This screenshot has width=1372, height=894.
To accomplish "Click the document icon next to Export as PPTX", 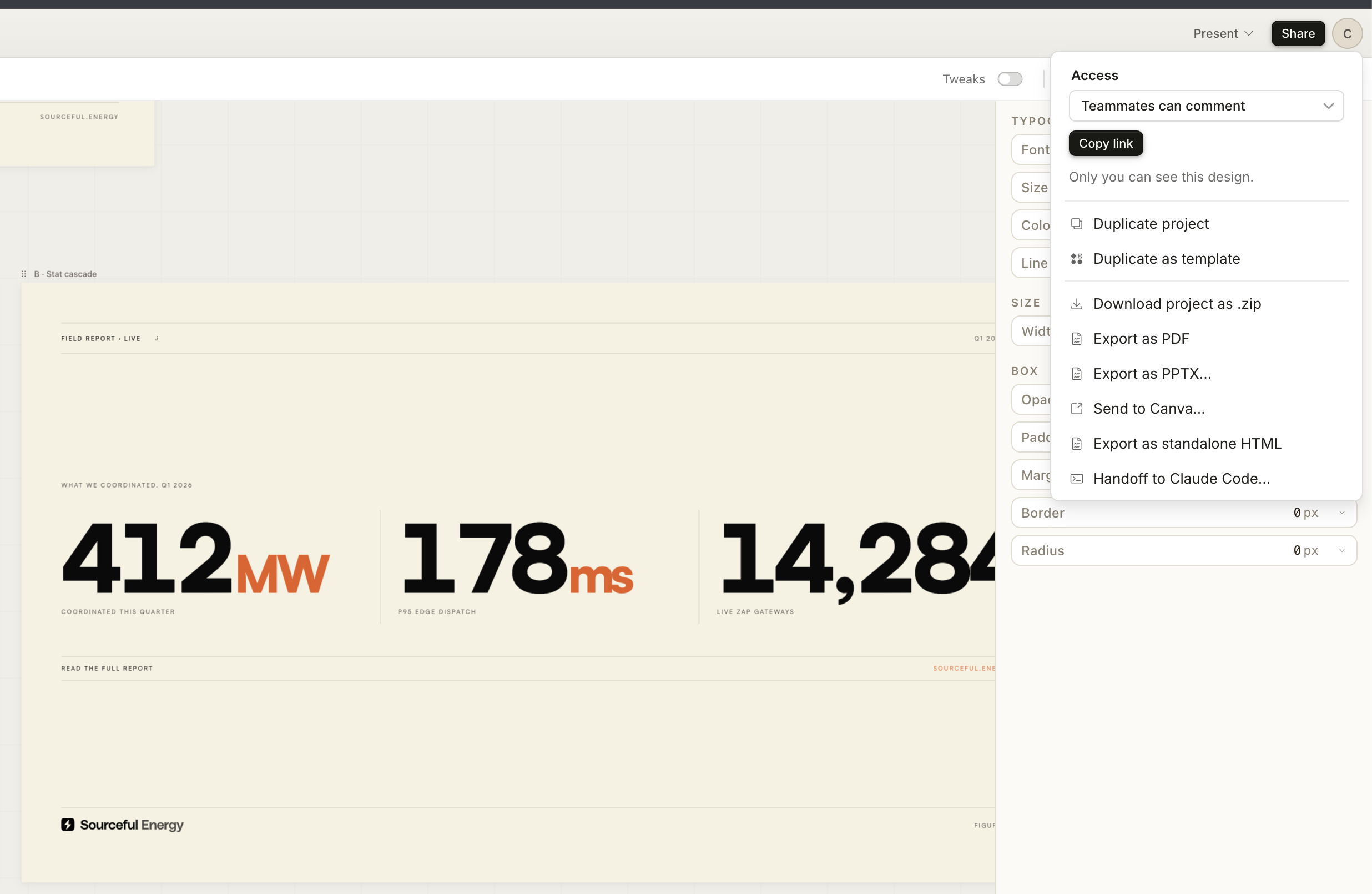I will pyautogui.click(x=1077, y=373).
